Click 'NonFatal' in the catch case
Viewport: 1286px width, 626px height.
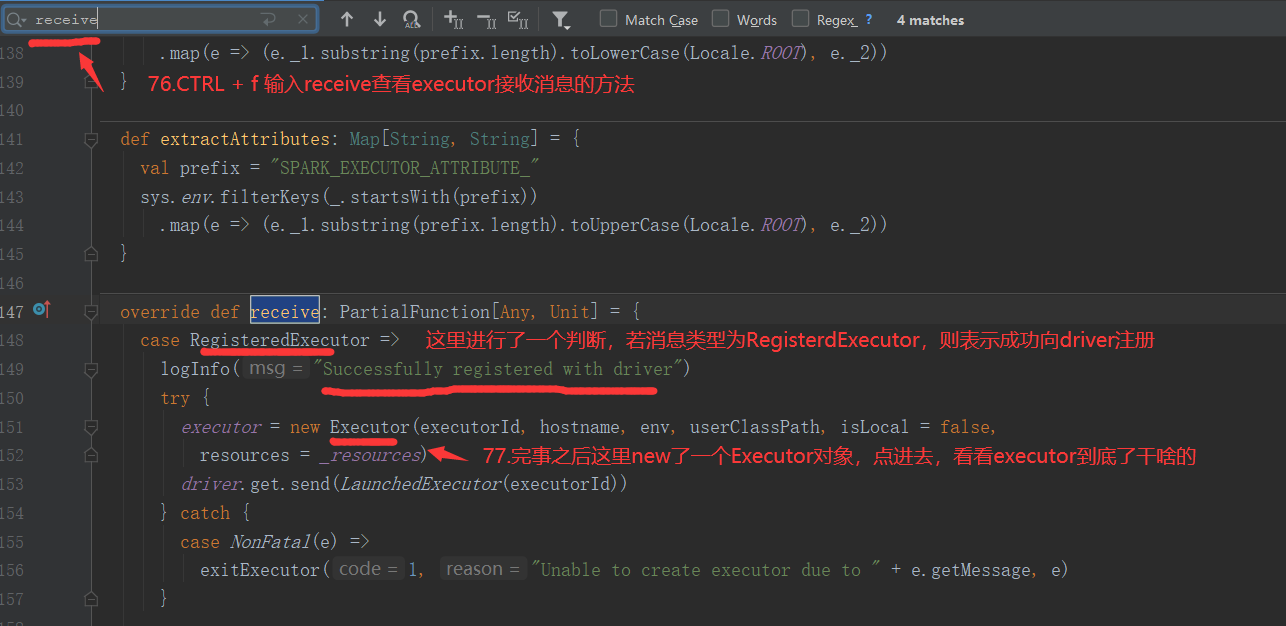(270, 542)
